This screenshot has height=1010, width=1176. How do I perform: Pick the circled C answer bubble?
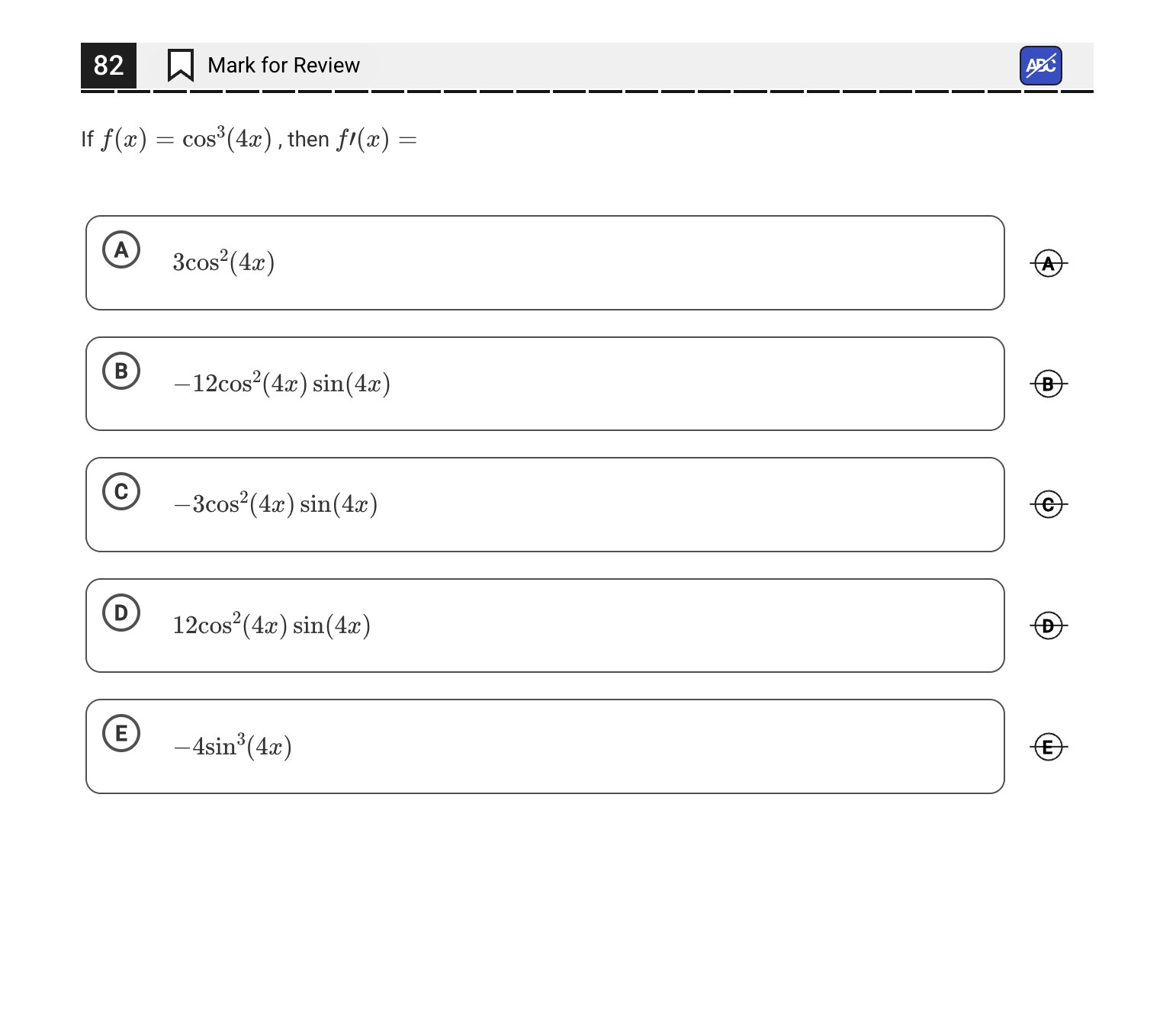121,491
